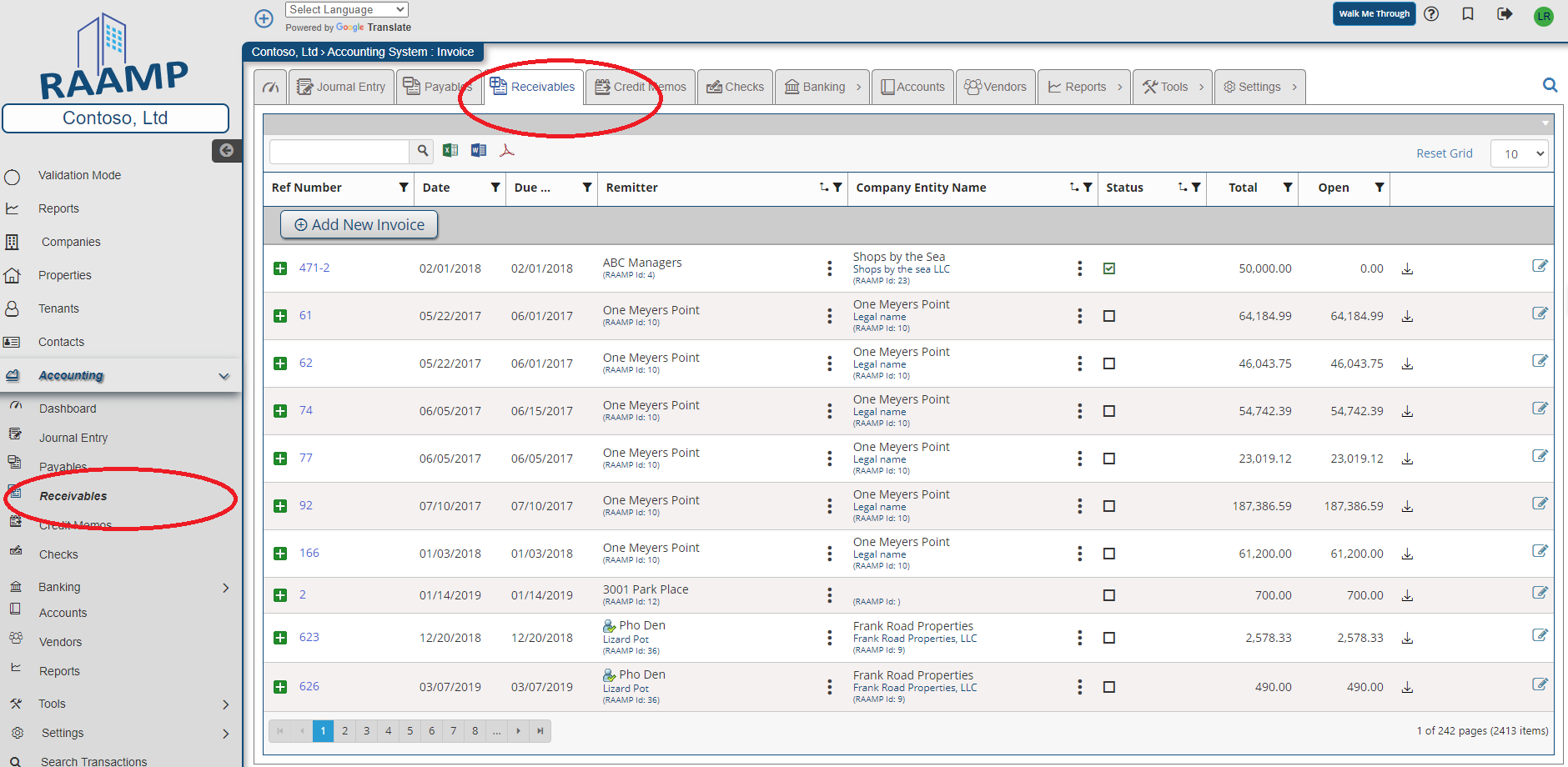Switch to Journal Entry tab

(x=341, y=87)
